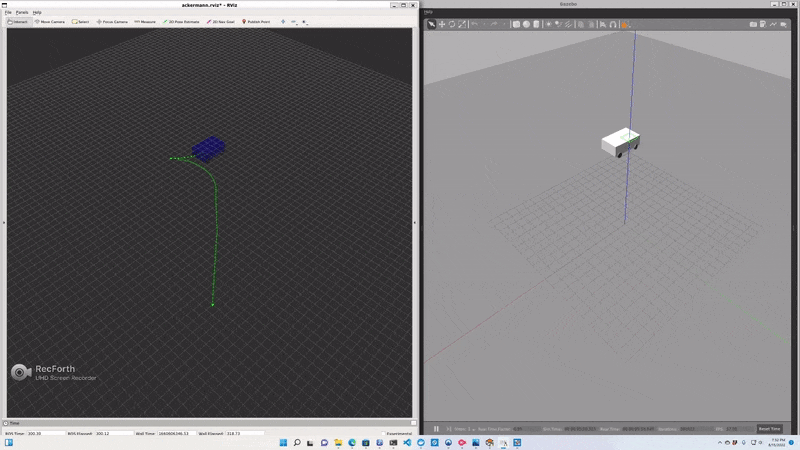Image resolution: width=800 pixels, height=450 pixels.
Task: Choose the Select tool in RViz toolbar
Action: tap(81, 21)
